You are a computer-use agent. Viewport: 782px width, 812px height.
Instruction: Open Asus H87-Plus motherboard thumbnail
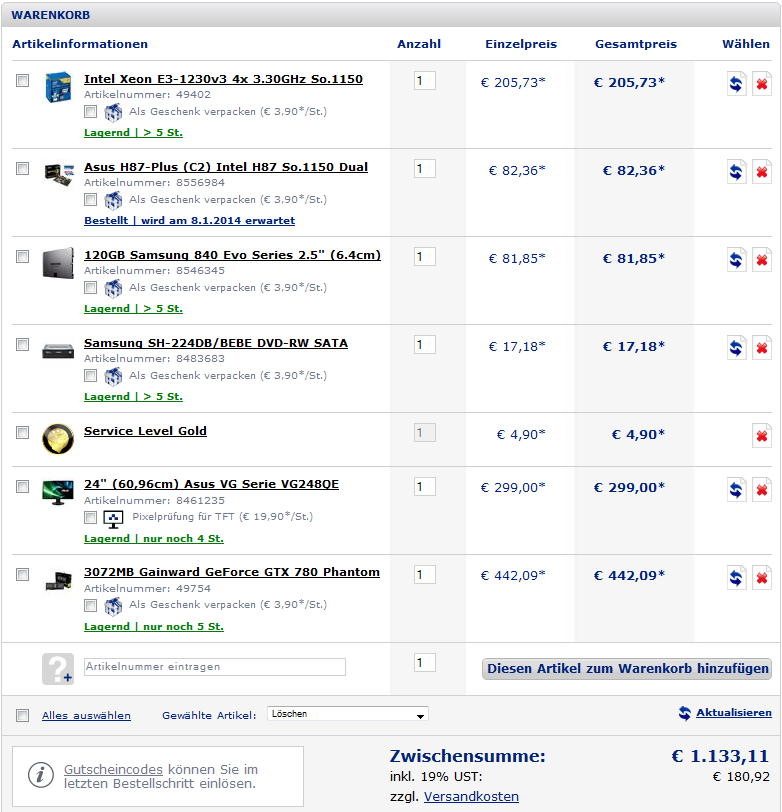pos(59,174)
